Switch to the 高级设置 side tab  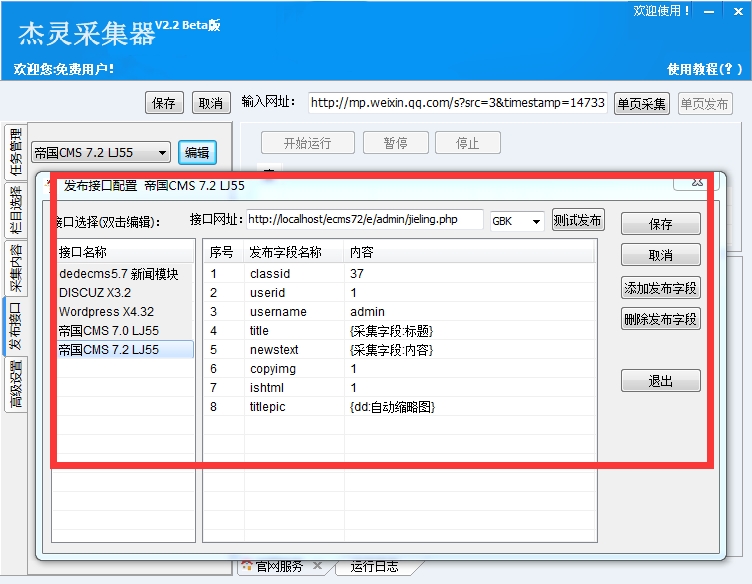click(x=16, y=384)
